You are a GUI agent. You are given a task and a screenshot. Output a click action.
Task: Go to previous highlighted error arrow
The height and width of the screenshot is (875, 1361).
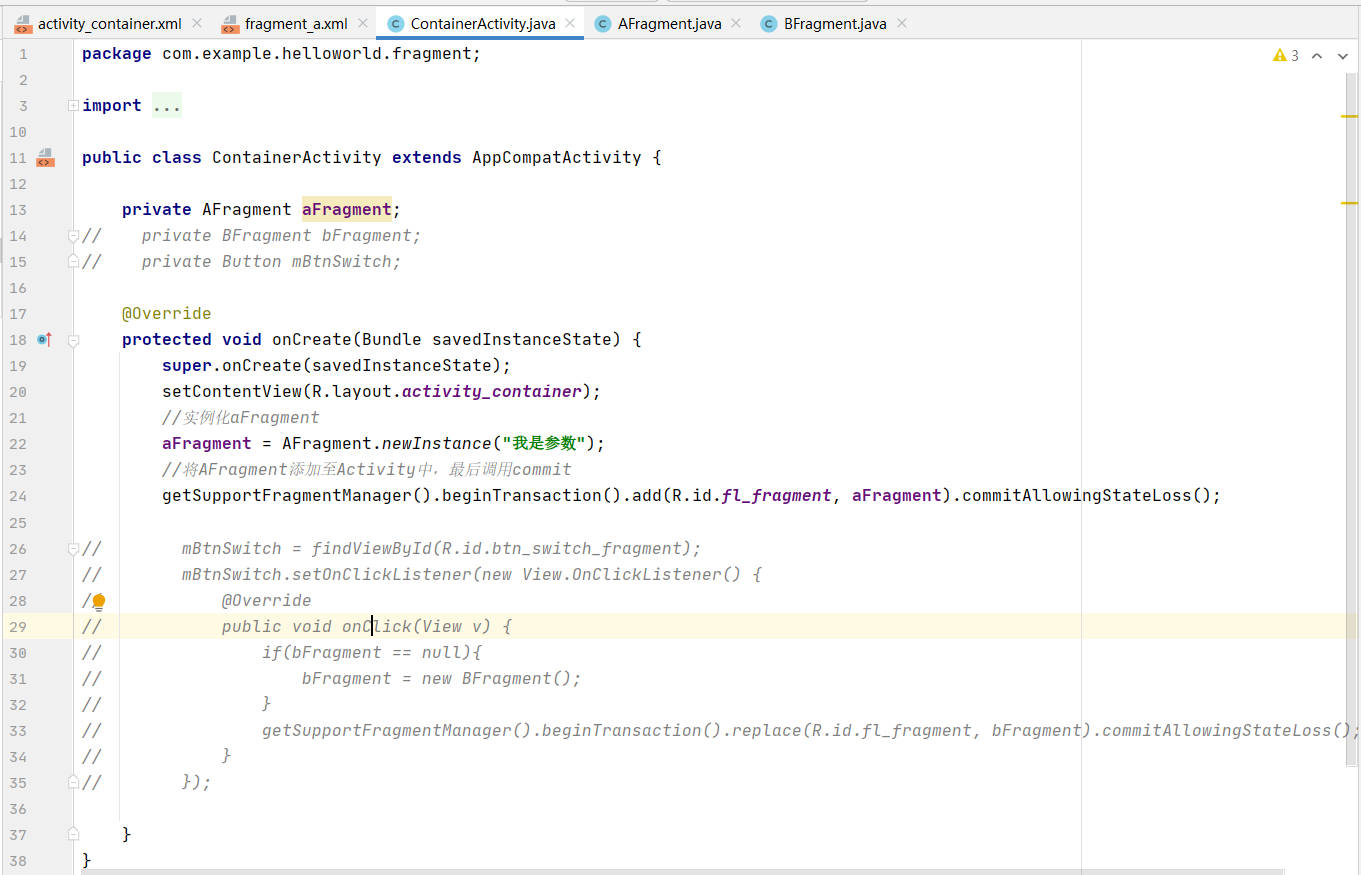(1317, 55)
